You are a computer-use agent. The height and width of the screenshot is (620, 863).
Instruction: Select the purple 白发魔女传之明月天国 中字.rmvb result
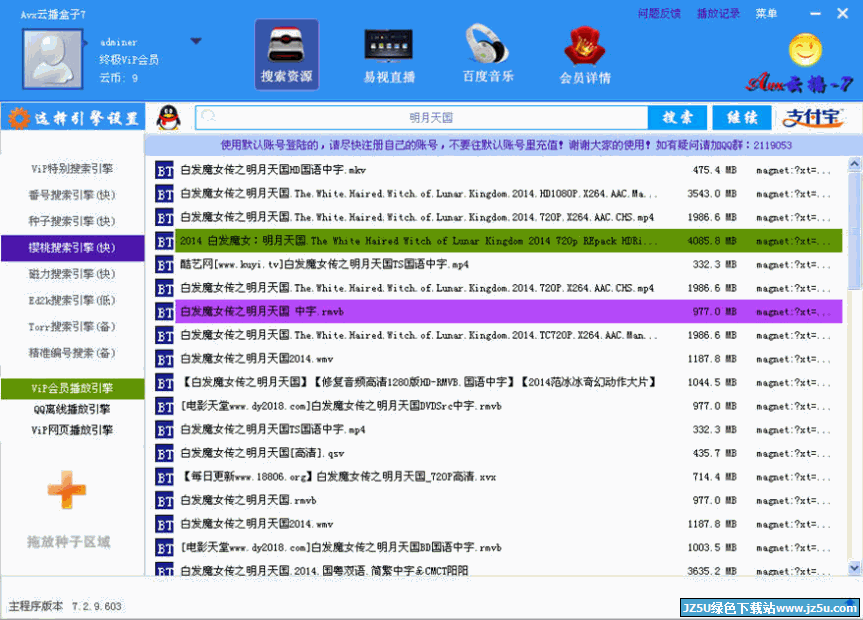[509, 312]
